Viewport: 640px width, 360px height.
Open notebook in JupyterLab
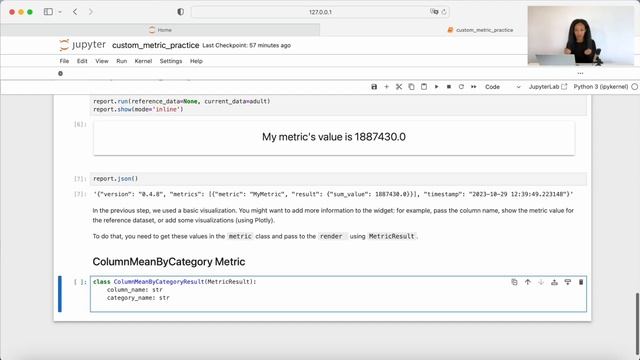[548, 87]
